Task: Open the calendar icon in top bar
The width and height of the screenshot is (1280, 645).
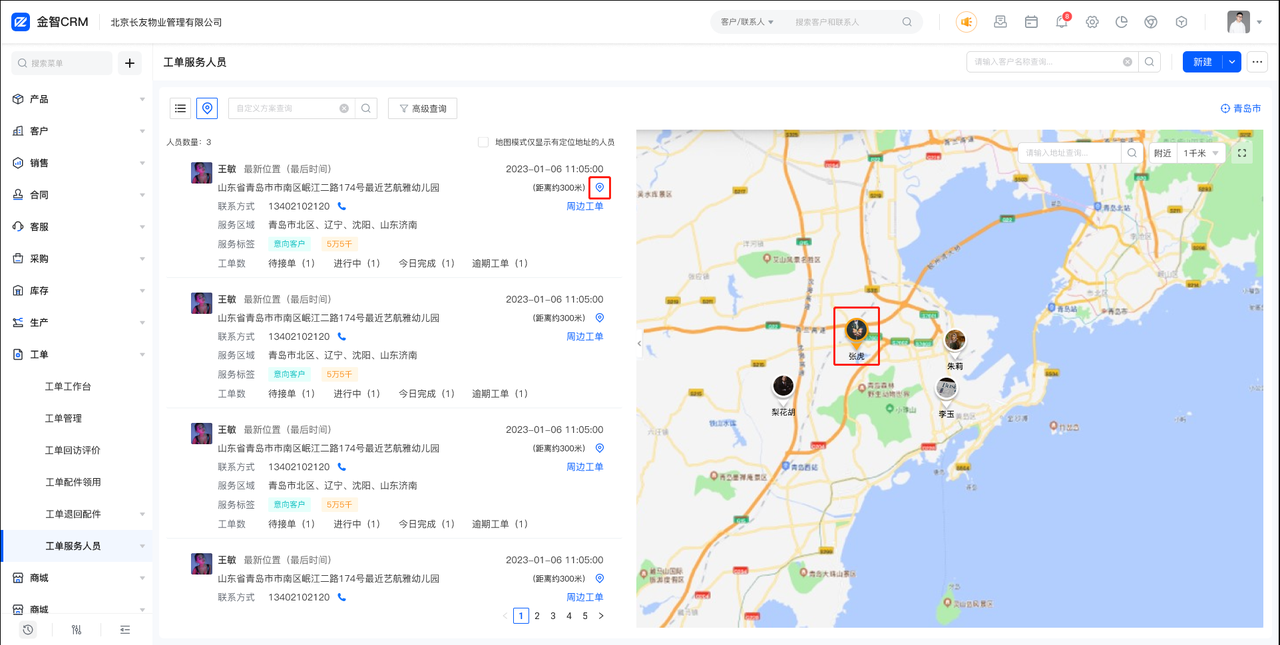Action: coord(1031,22)
